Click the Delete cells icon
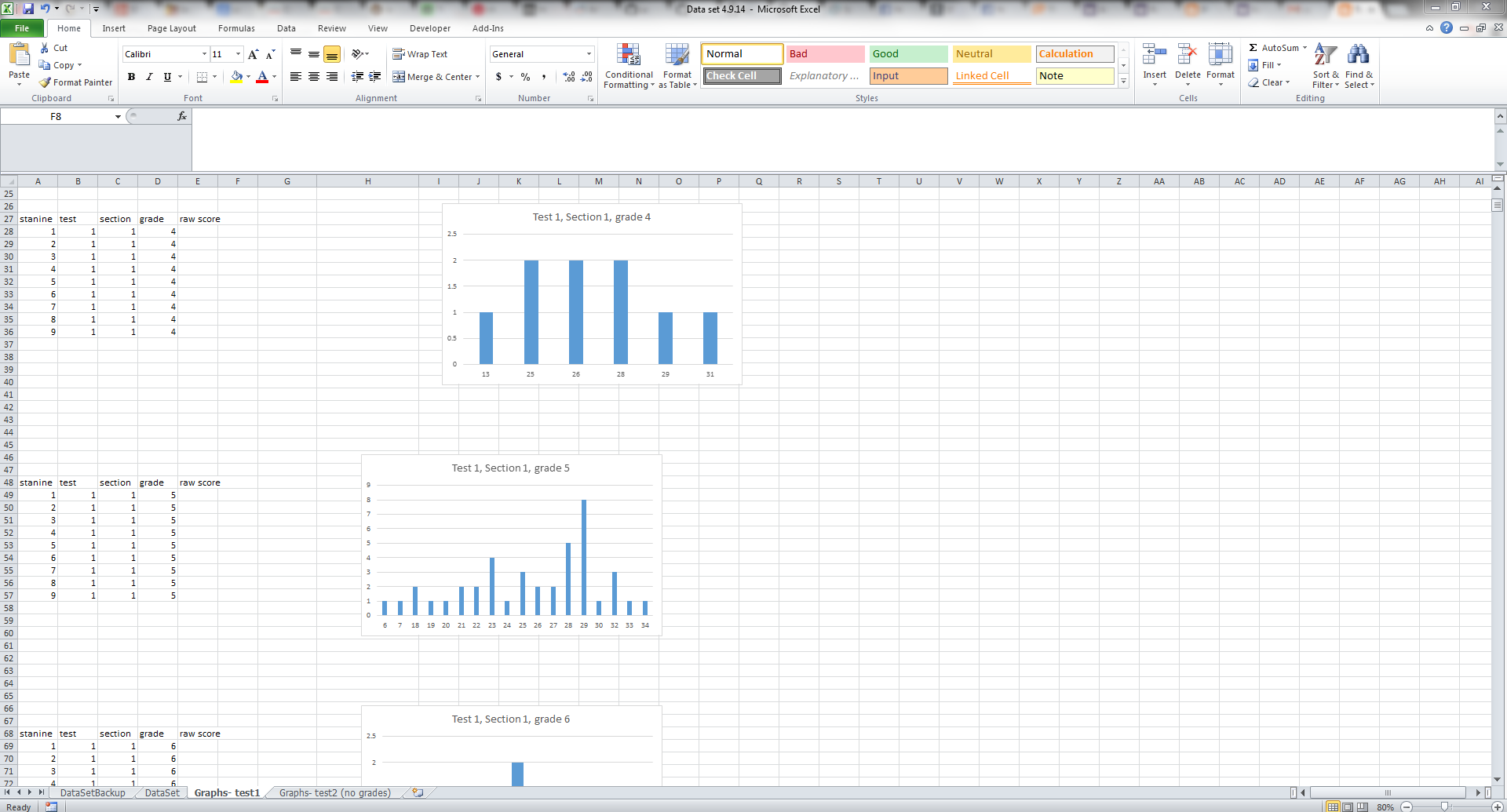This screenshot has width=1507, height=812. tap(1188, 55)
